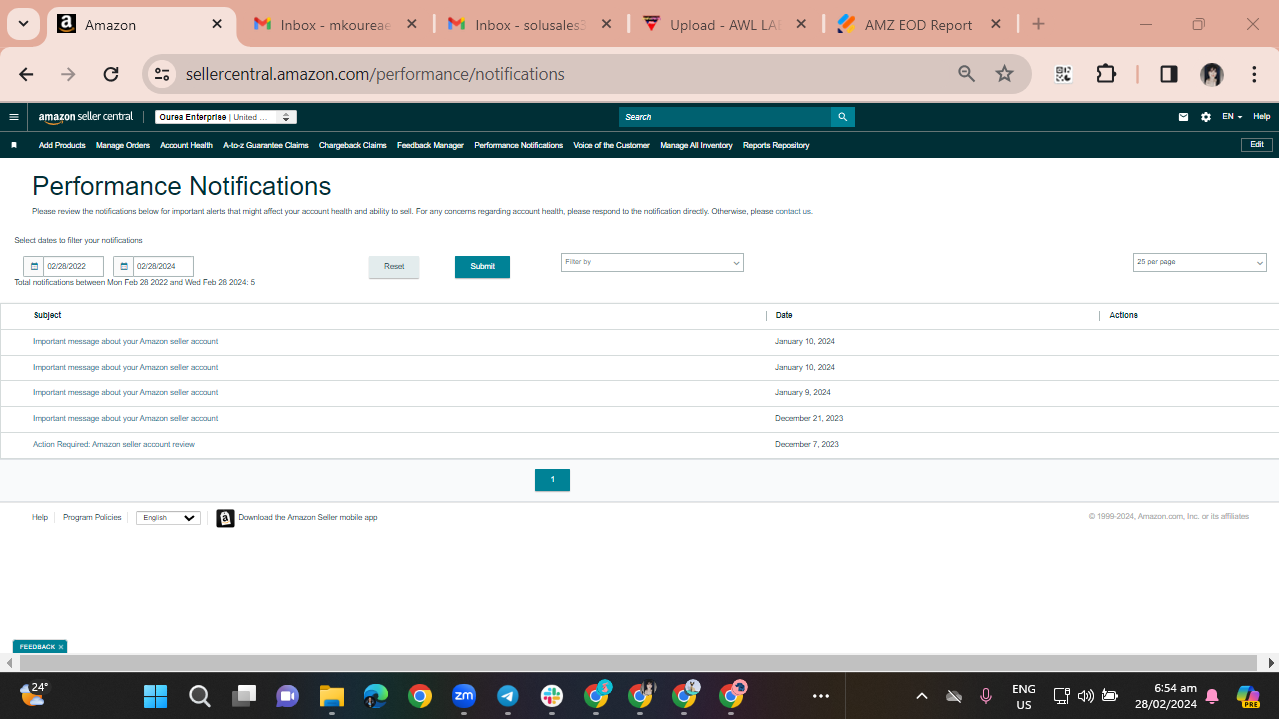Open the Chrome three-dot menu
The height and width of the screenshot is (719, 1279).
pyautogui.click(x=1254, y=74)
